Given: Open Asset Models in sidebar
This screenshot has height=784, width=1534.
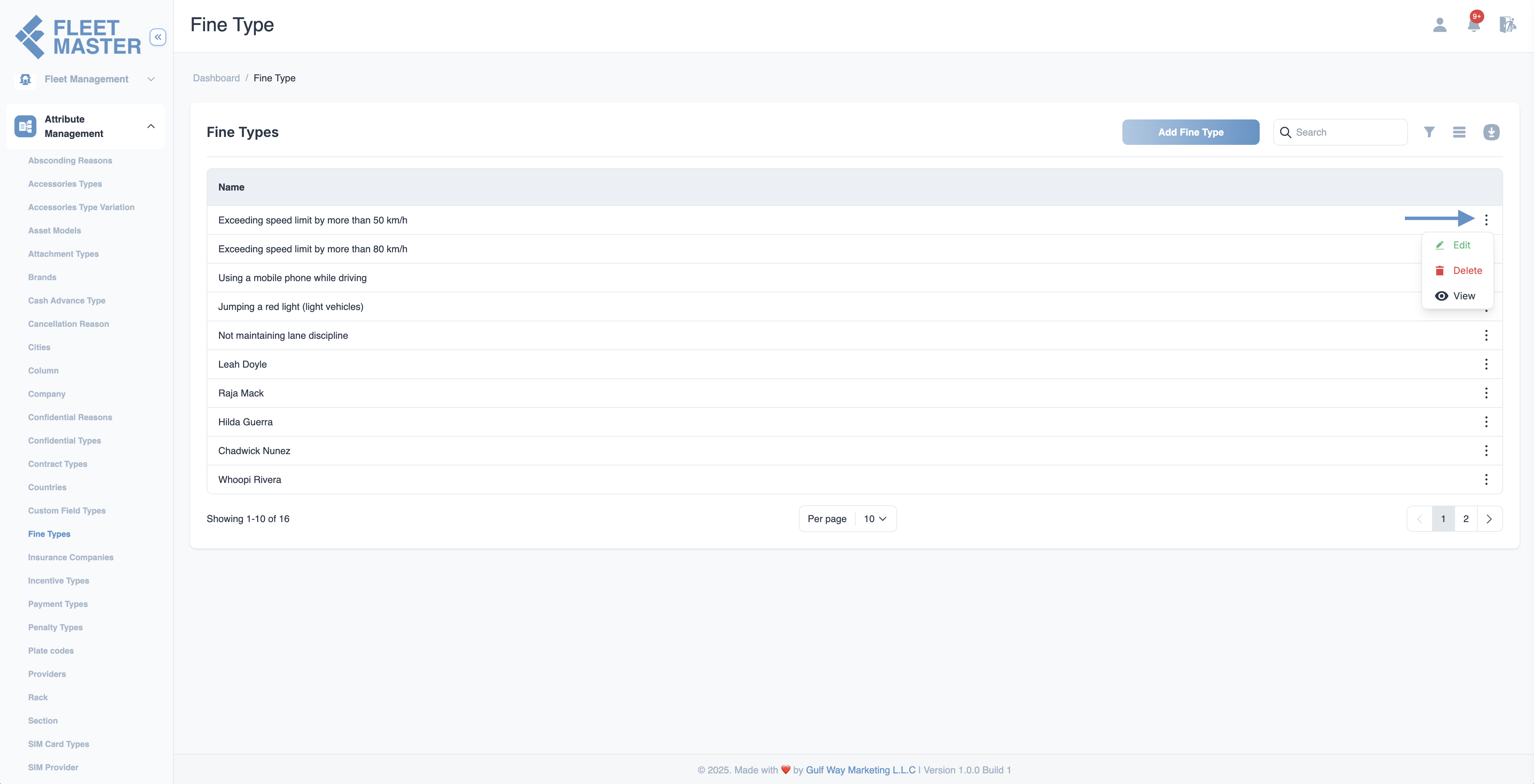Looking at the screenshot, I should pyautogui.click(x=54, y=230).
